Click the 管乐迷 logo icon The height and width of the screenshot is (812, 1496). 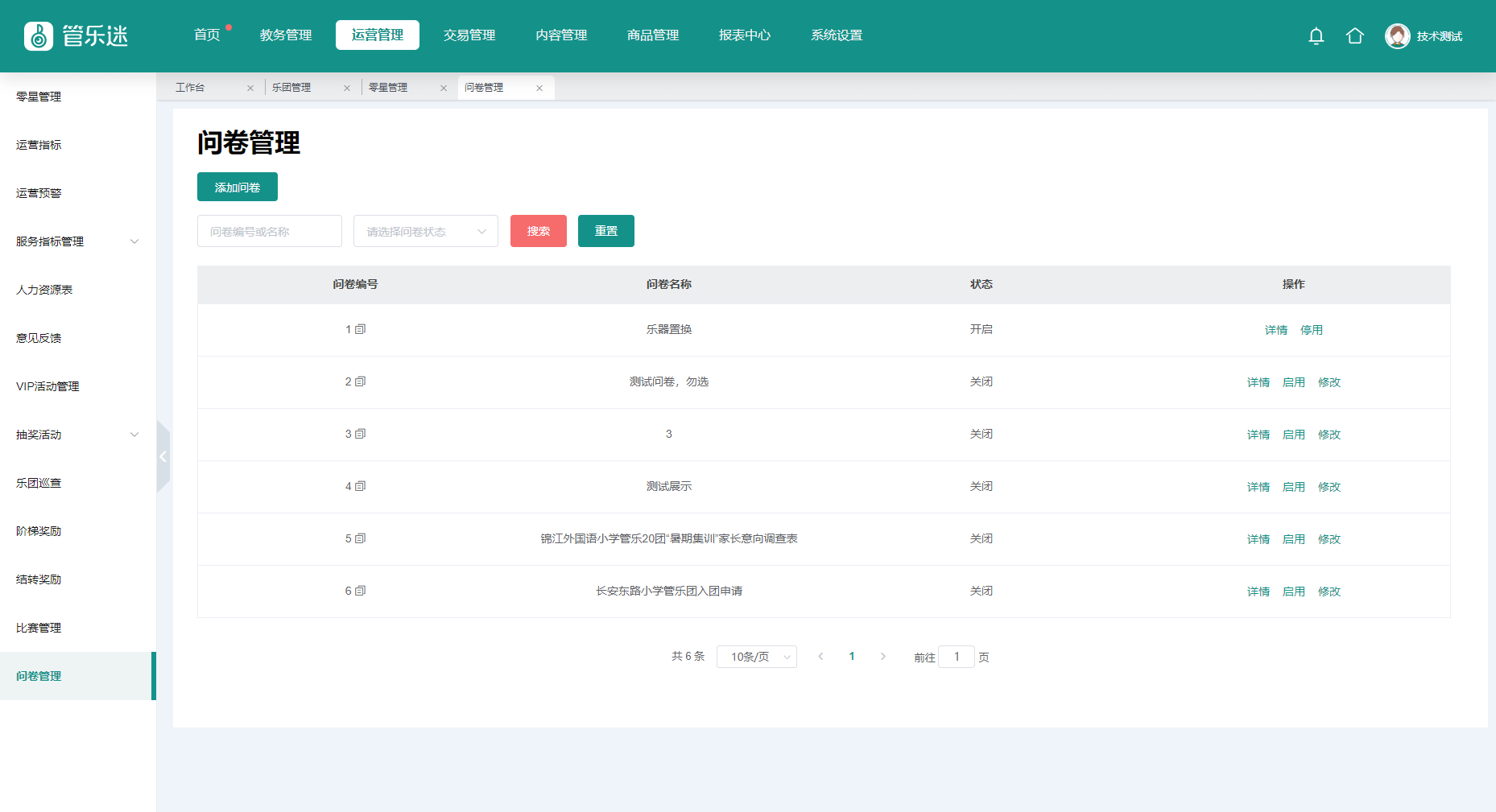click(39, 36)
